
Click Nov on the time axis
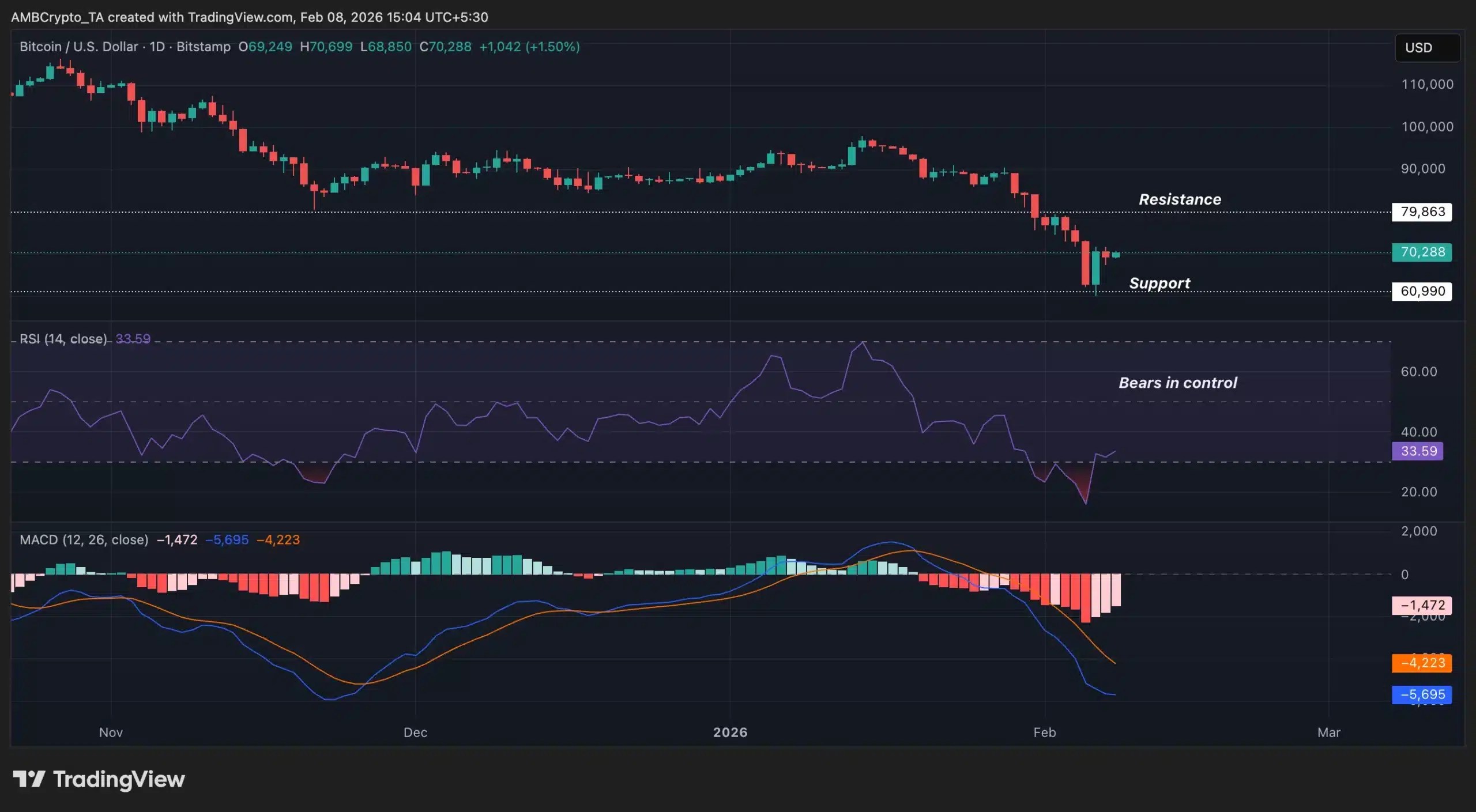(x=111, y=732)
